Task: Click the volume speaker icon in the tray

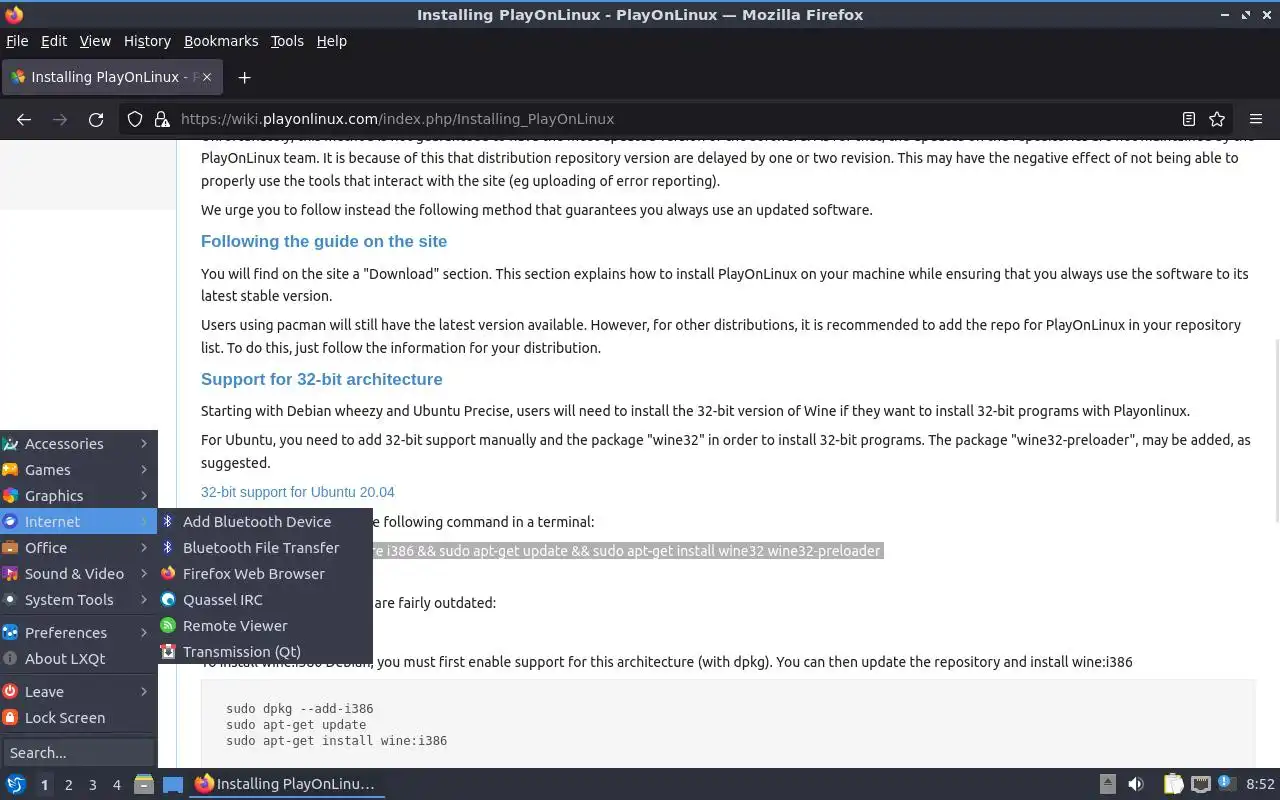Action: coord(1136,784)
